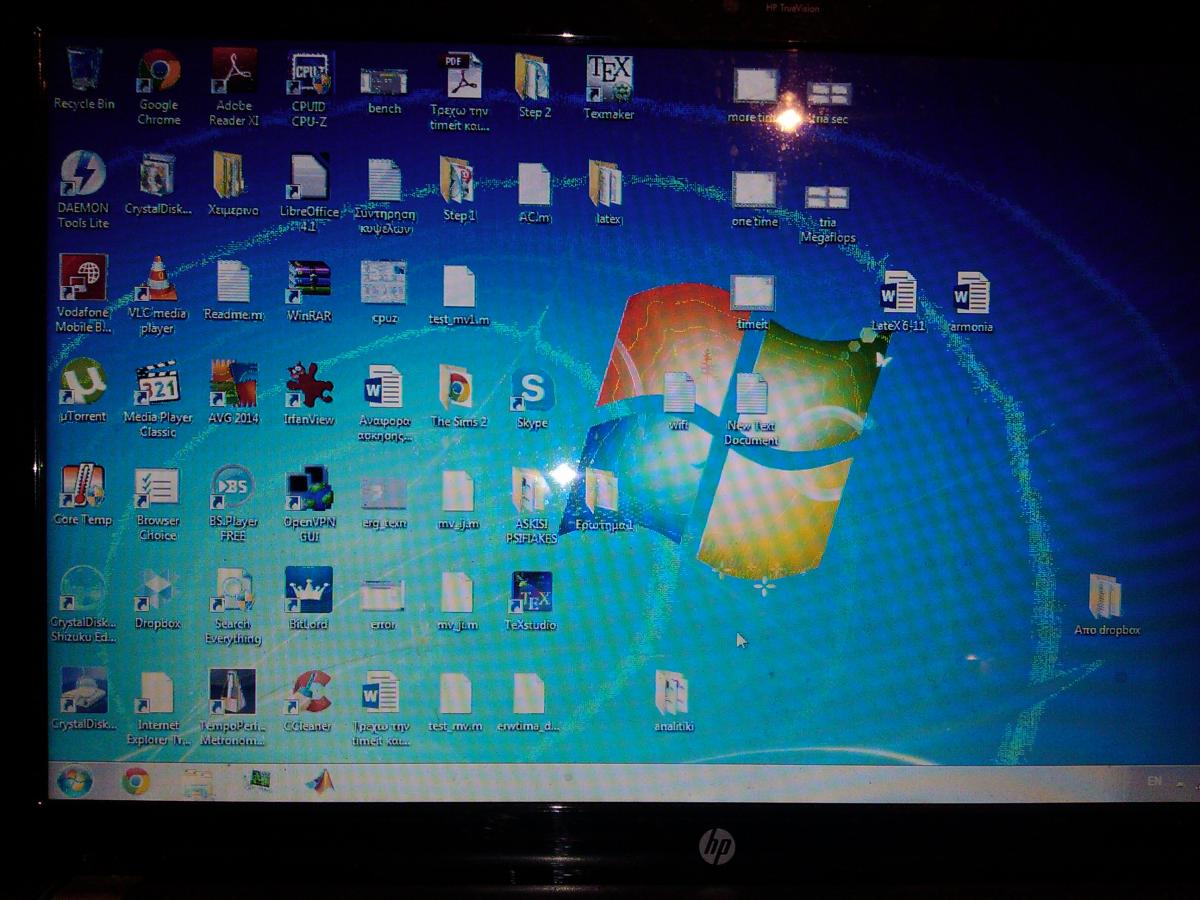1200x900 pixels.
Task: Select the New Text Document file
Action: point(751,393)
